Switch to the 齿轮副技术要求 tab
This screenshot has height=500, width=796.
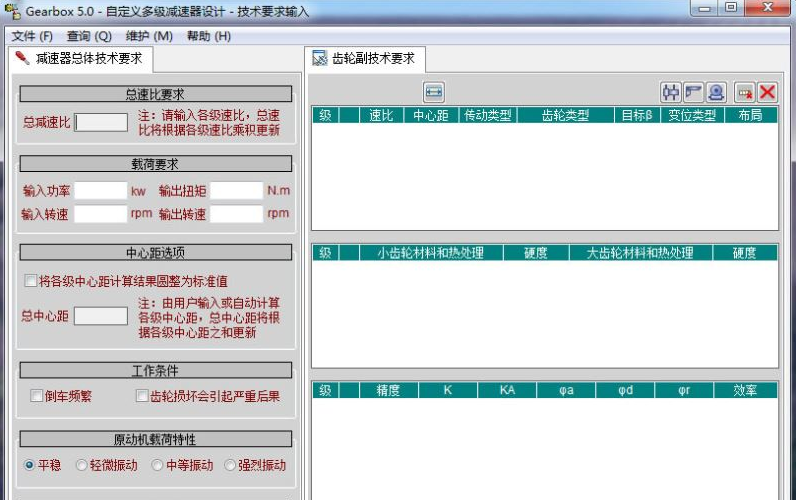click(366, 59)
